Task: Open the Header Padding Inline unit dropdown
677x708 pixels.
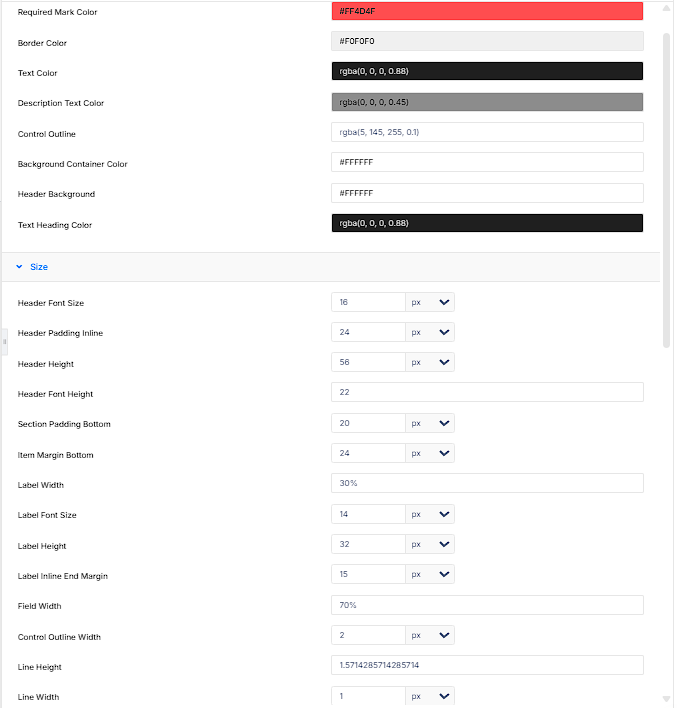Action: [x=430, y=332]
